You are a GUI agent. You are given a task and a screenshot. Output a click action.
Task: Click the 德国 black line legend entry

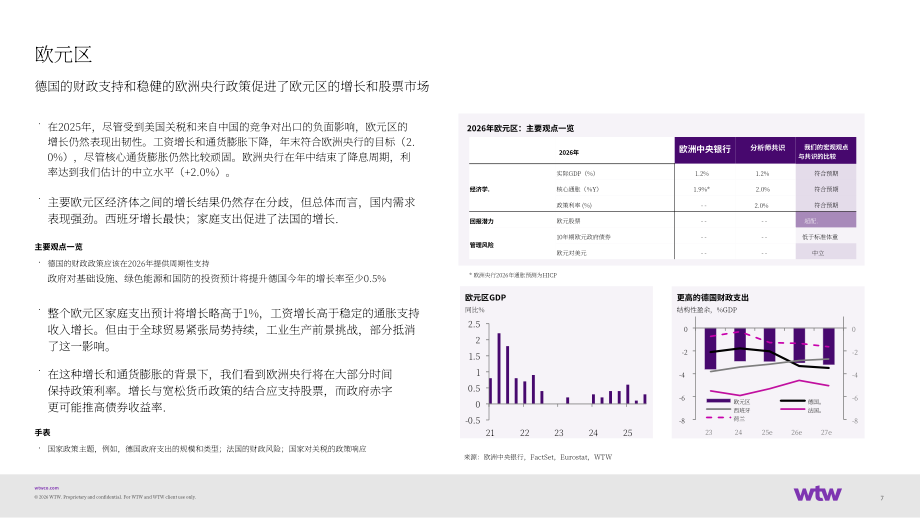(800, 402)
